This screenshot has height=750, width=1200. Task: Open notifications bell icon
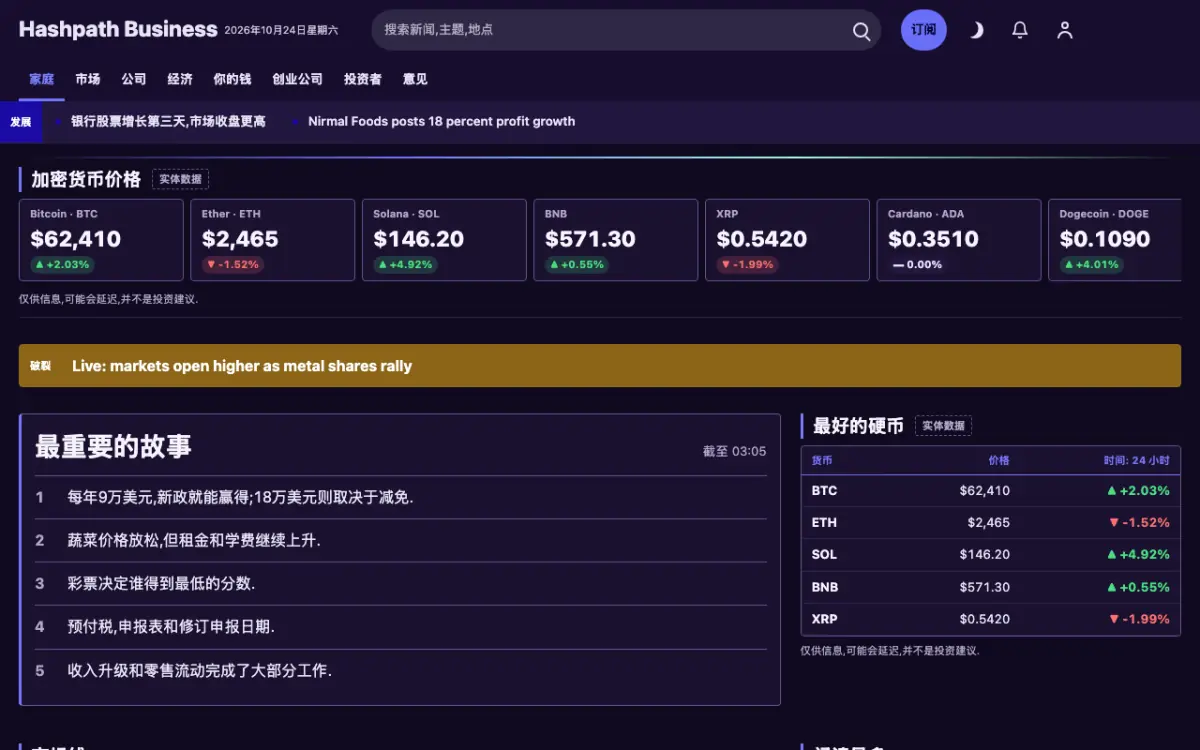click(x=1020, y=30)
